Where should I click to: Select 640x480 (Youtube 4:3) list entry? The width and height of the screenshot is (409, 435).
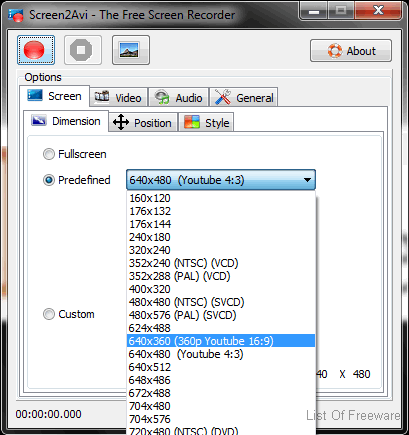(x=221, y=354)
